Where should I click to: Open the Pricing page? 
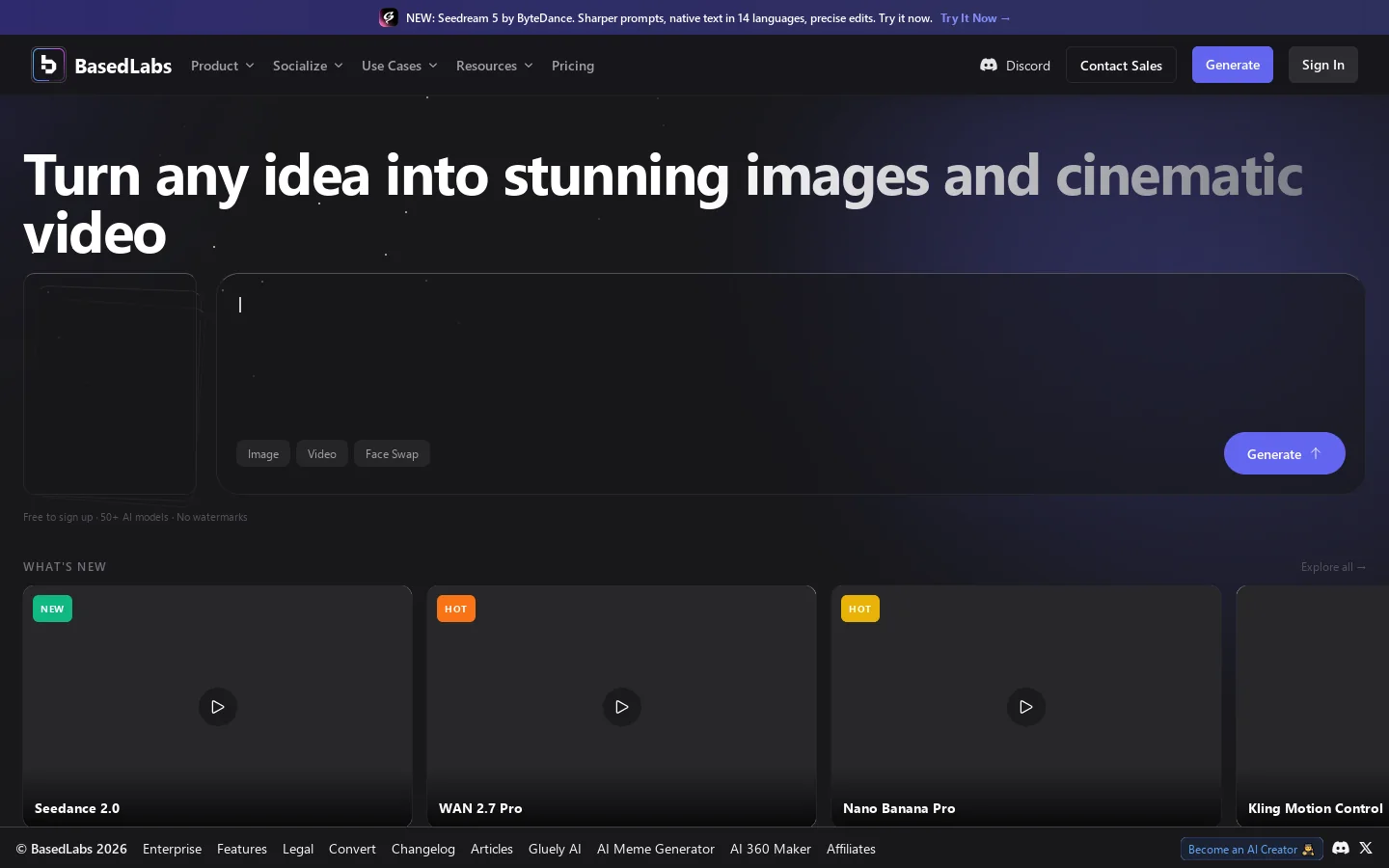tap(573, 66)
